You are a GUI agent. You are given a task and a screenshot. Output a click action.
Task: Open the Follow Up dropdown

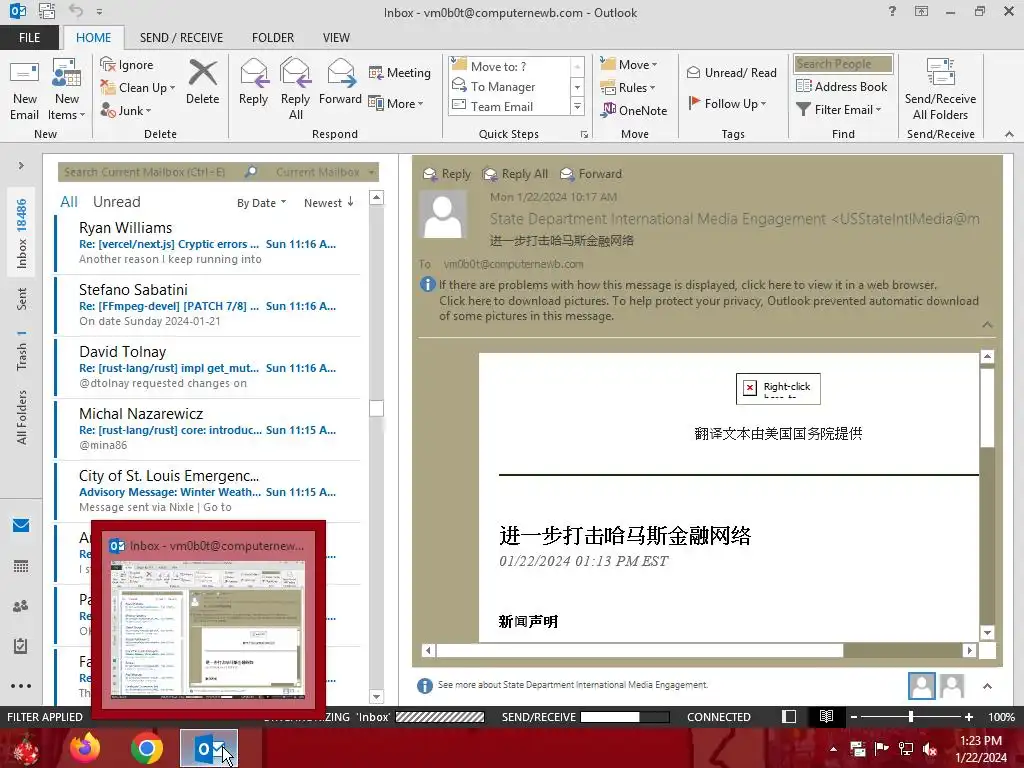[727, 103]
